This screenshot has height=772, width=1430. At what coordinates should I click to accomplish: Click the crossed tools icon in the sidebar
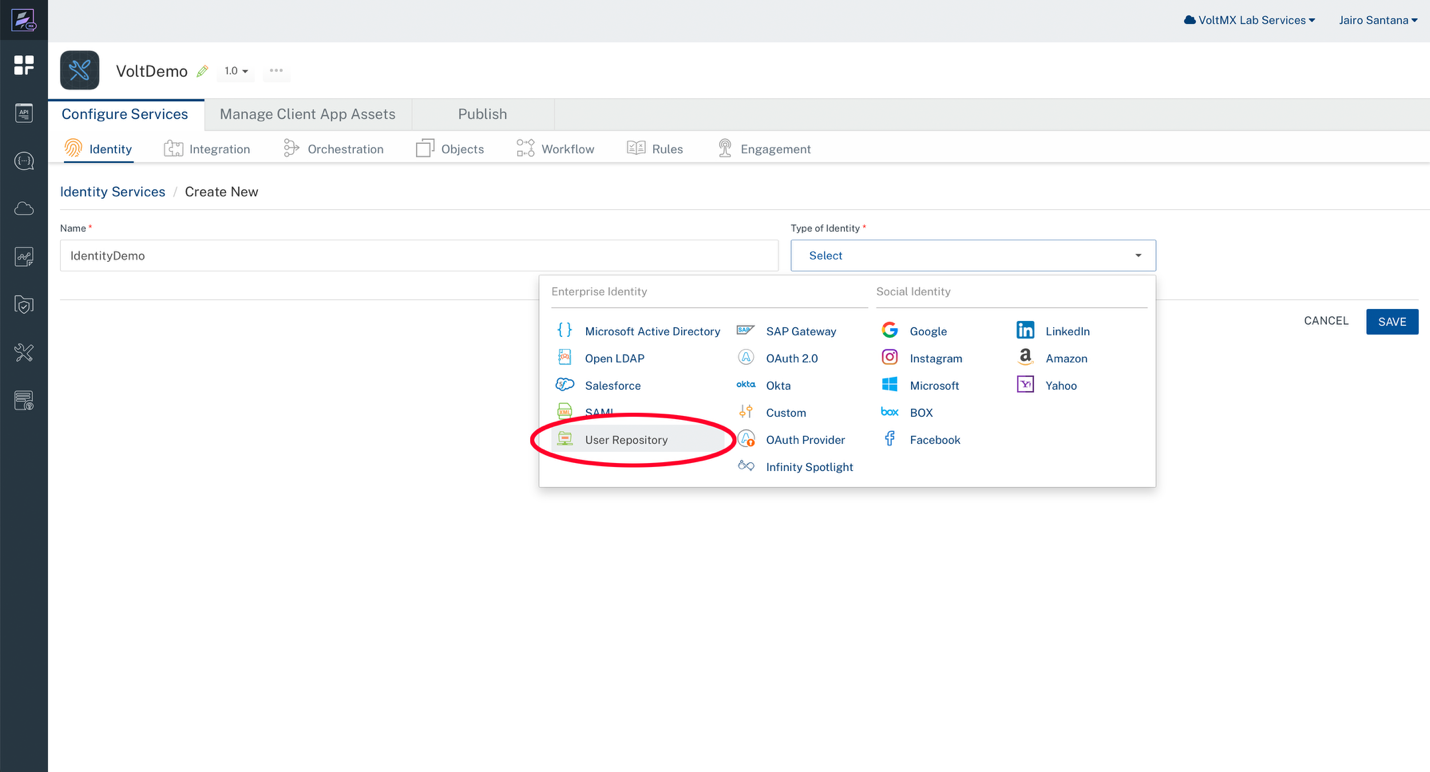tap(24, 353)
